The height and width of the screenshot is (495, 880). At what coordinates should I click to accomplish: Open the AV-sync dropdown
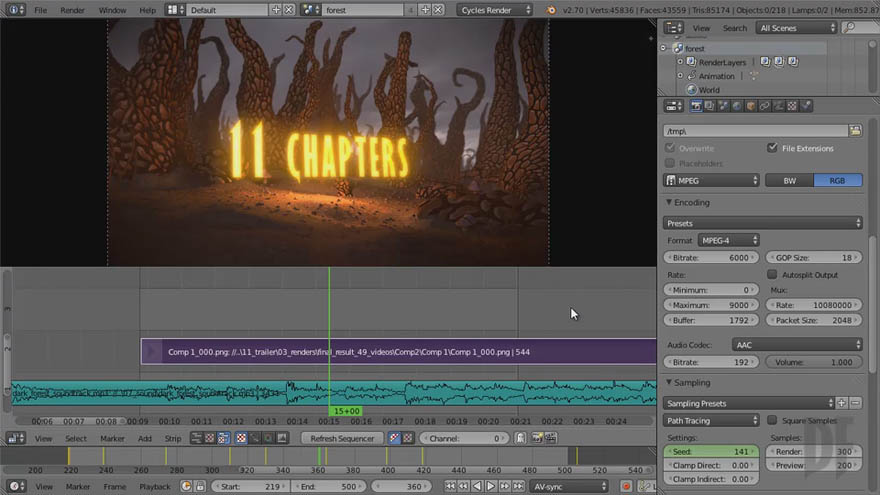click(569, 486)
